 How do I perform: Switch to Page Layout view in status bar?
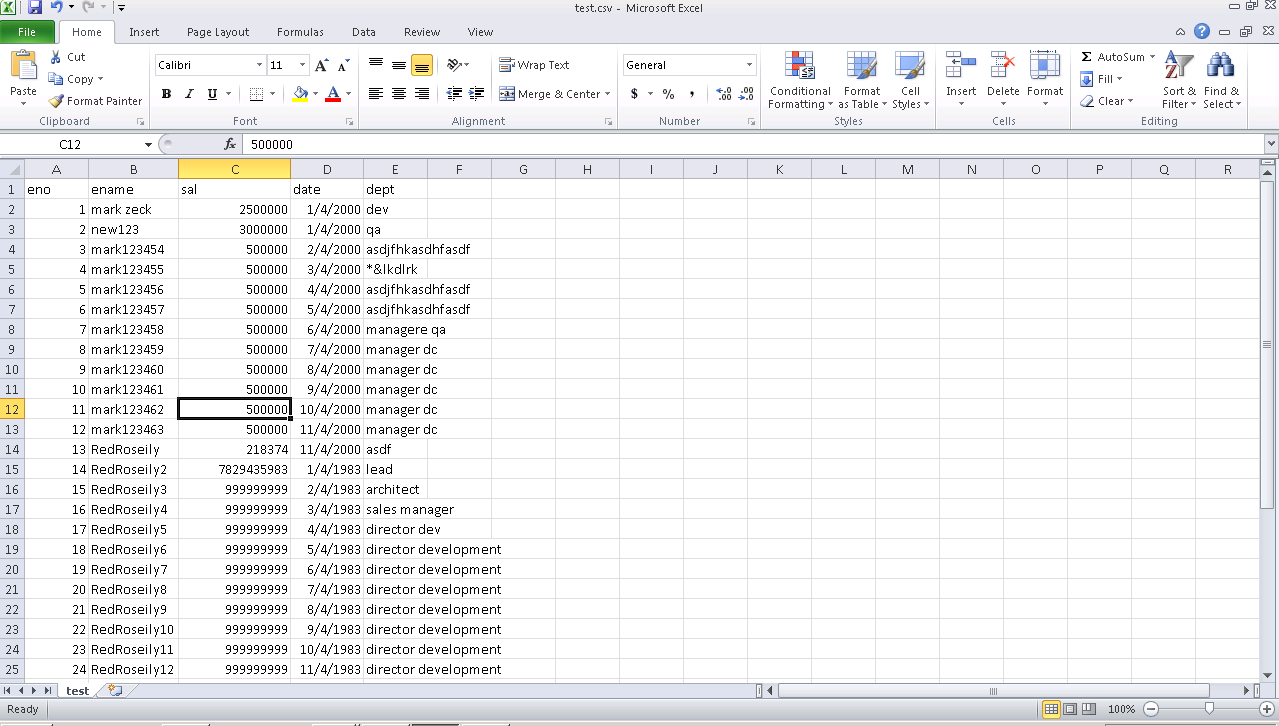[x=1070, y=709]
